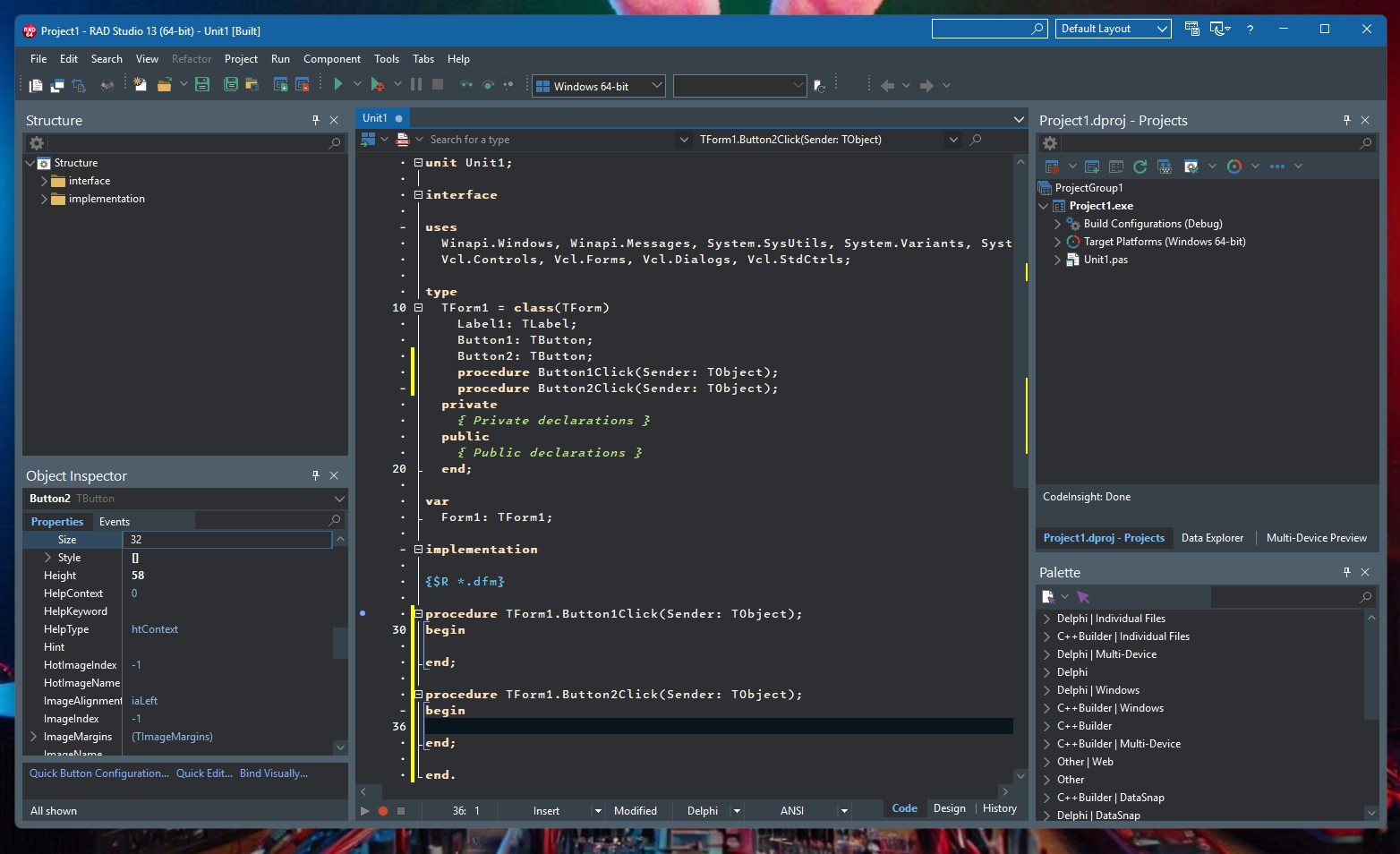Click the Quick Edit... link

[x=204, y=773]
